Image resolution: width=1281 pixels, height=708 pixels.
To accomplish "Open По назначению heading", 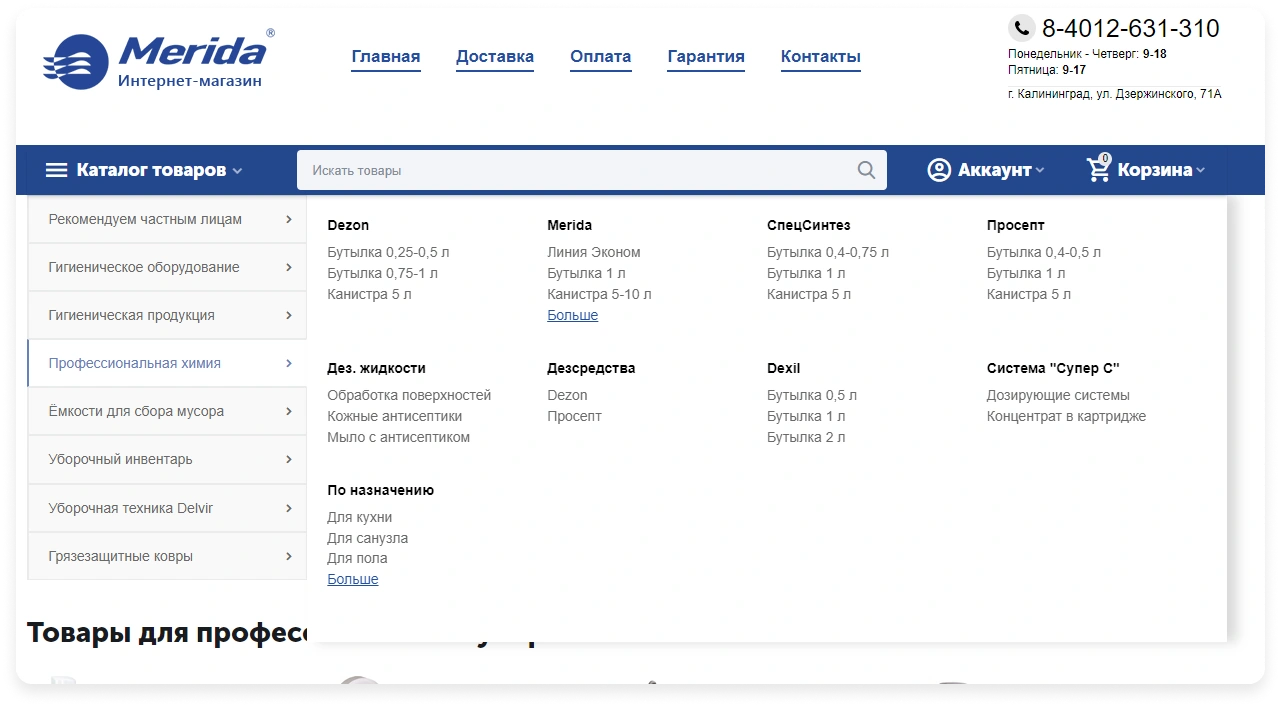I will (381, 490).
